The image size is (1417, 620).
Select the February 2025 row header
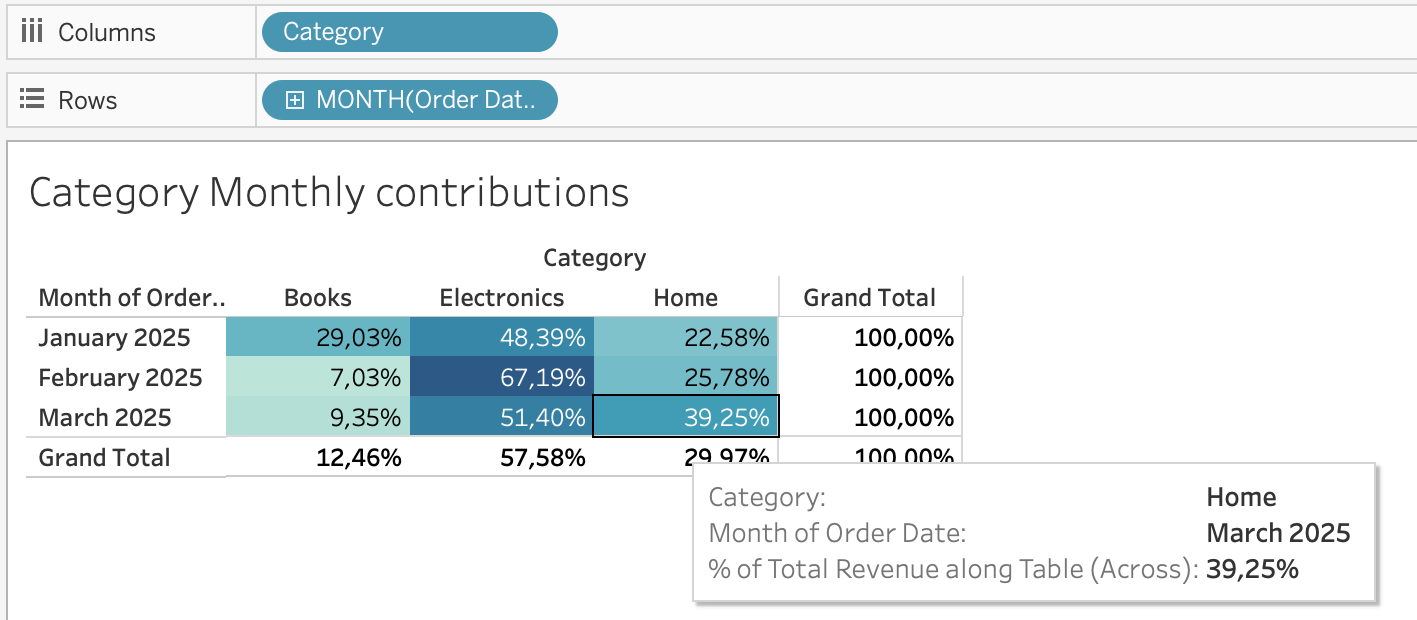pyautogui.click(x=120, y=378)
